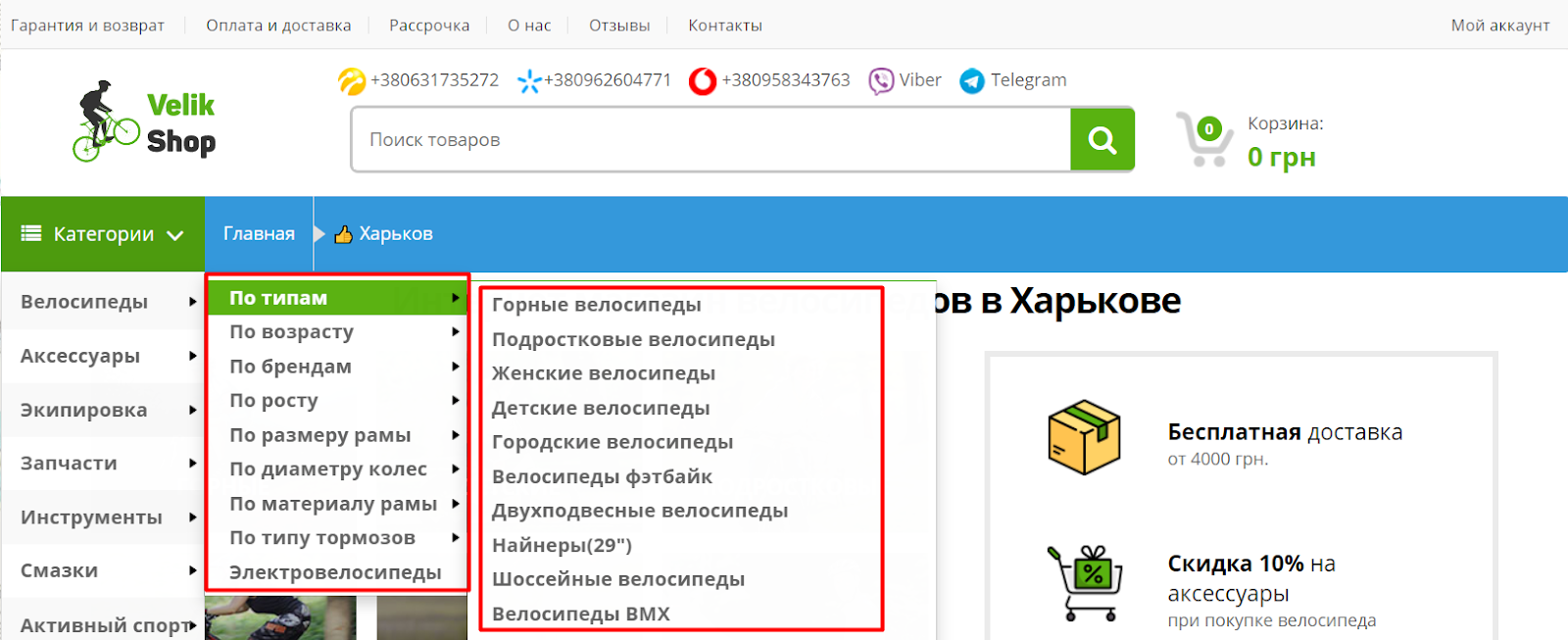Open Детские велосипеды category

click(601, 408)
